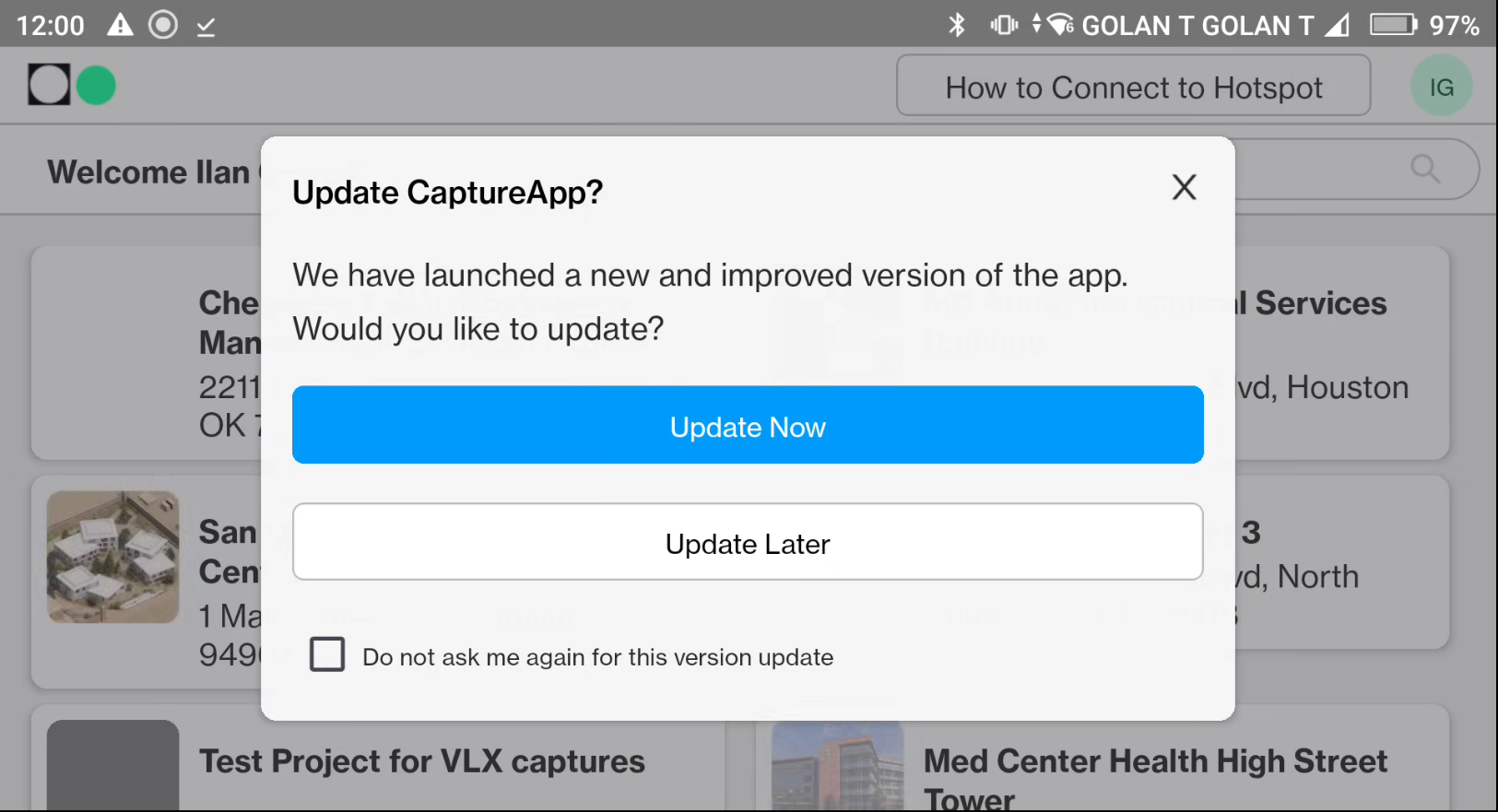
Task: Open How to Connect to Hotspot
Action: (1133, 86)
